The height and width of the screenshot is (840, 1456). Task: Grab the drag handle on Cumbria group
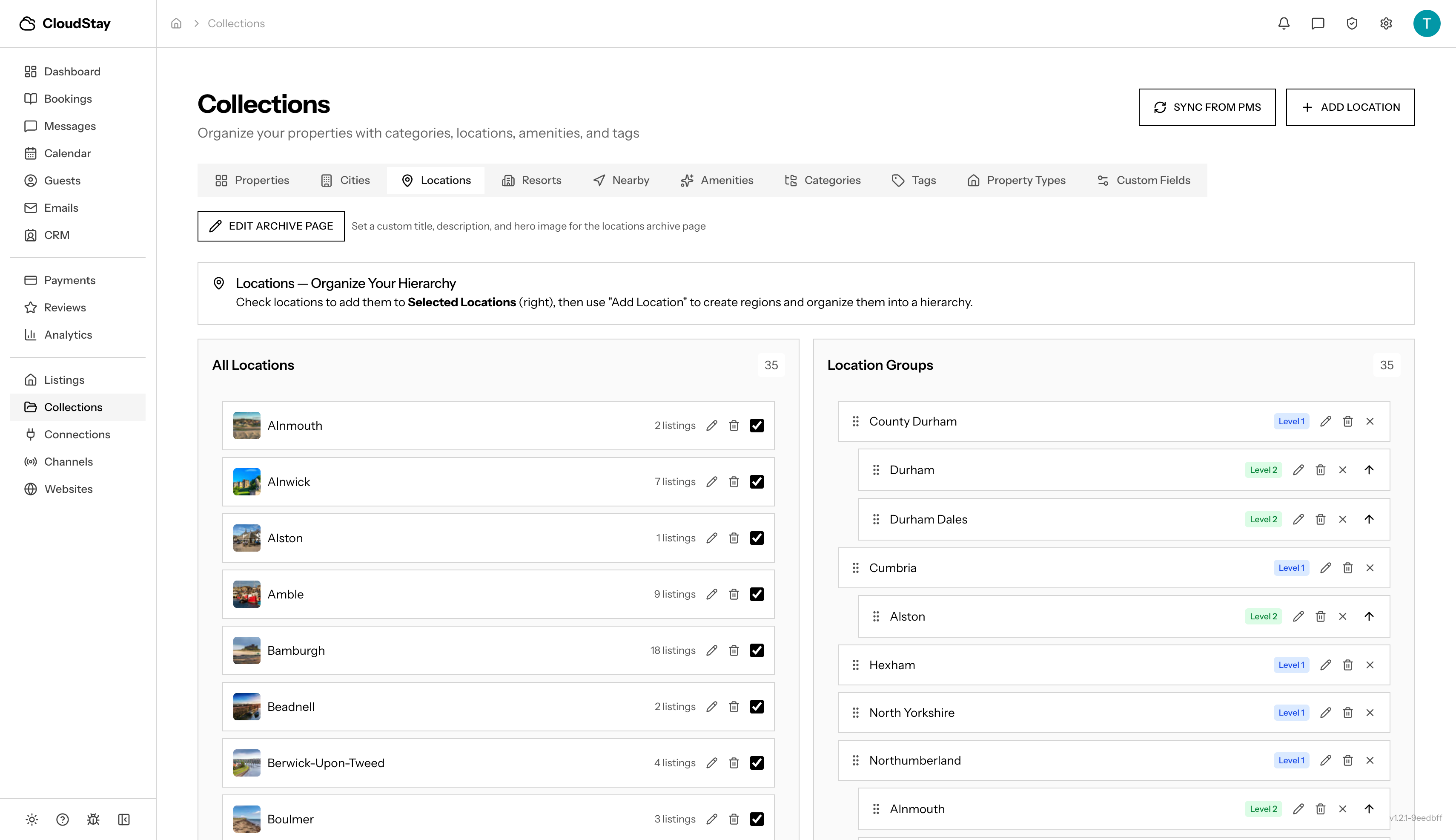856,568
